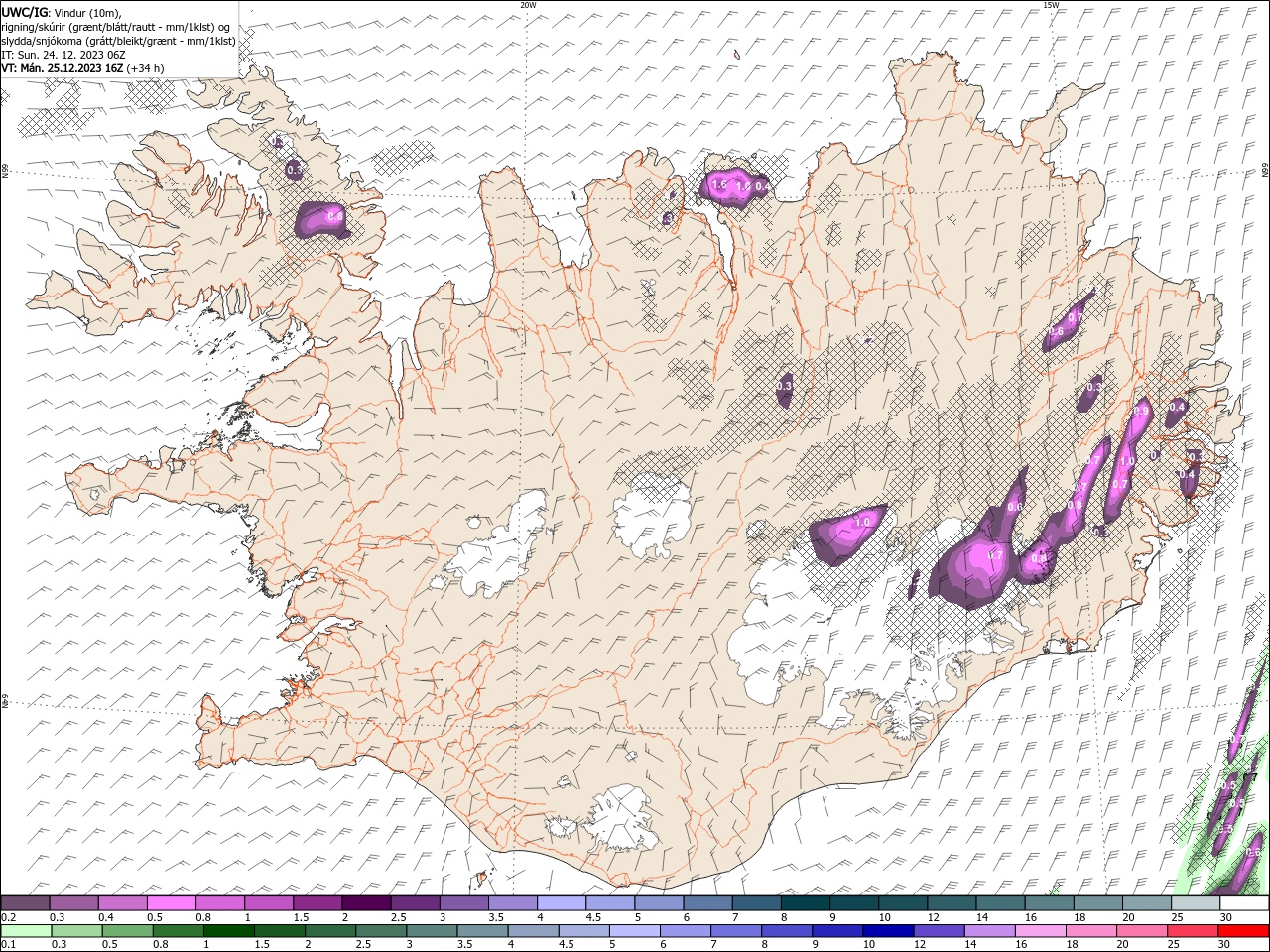Click the '0.2' label in the upper legend row
The image size is (1270, 952).
(9, 917)
